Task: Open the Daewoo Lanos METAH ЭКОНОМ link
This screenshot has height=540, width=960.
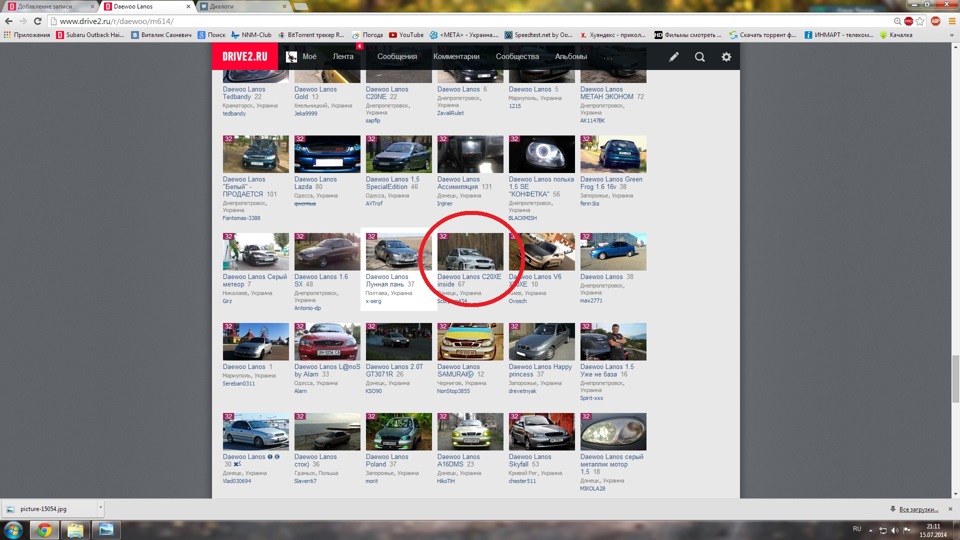Action: (608, 93)
